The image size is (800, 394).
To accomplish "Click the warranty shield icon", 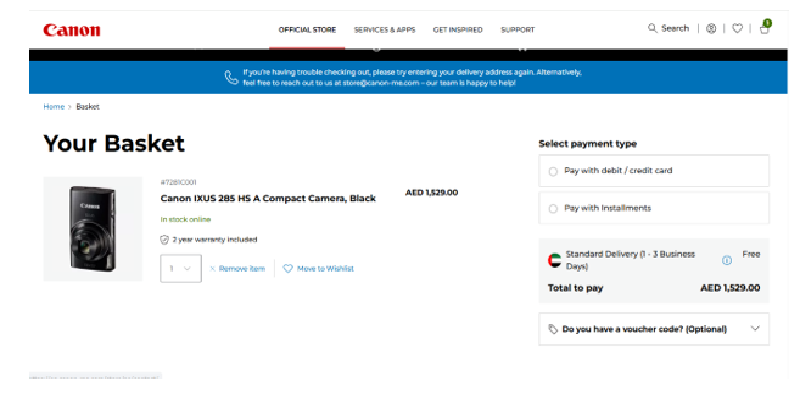I will point(164,239).
